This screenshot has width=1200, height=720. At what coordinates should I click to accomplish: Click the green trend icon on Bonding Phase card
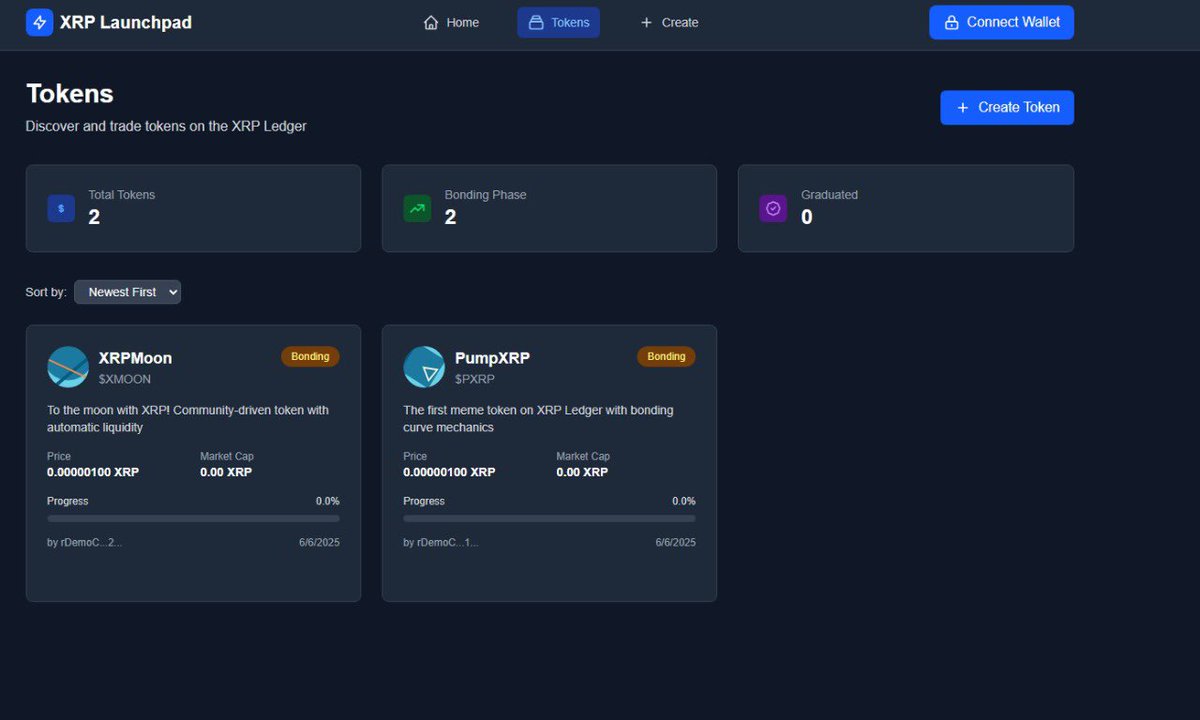coord(417,208)
